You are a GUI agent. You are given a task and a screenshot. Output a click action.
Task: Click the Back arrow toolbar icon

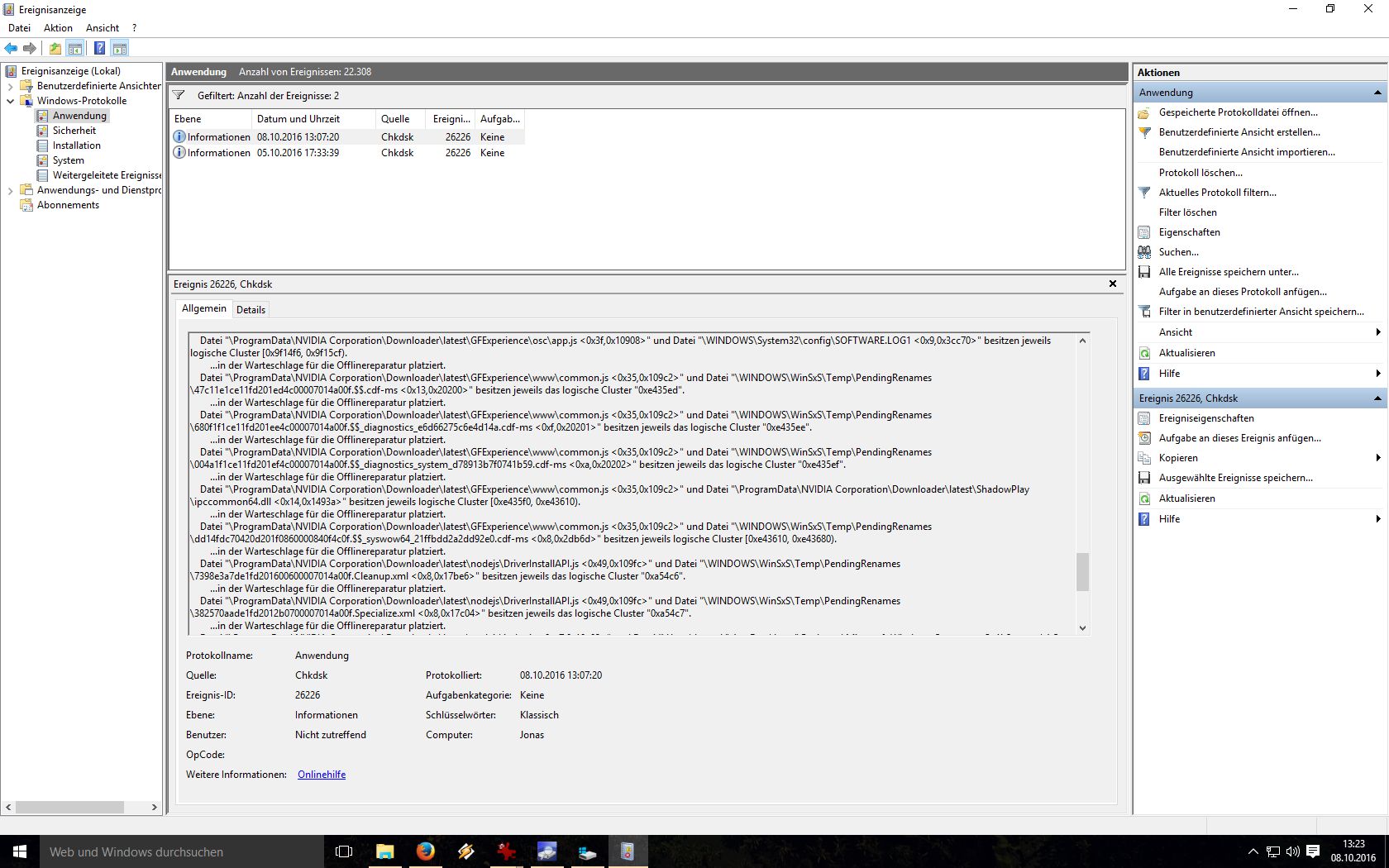pos(12,49)
